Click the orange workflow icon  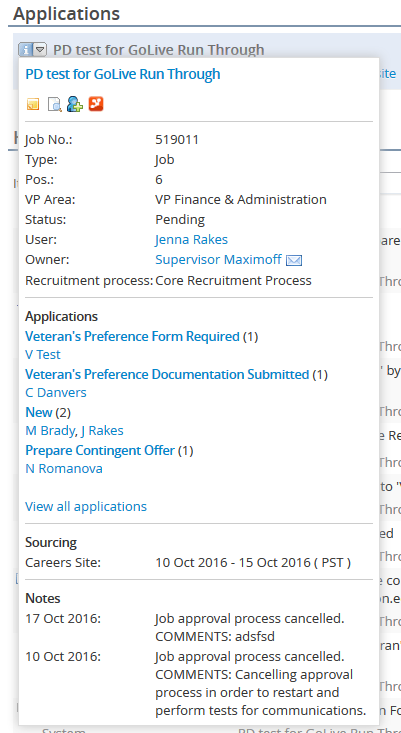pyautogui.click(x=96, y=104)
